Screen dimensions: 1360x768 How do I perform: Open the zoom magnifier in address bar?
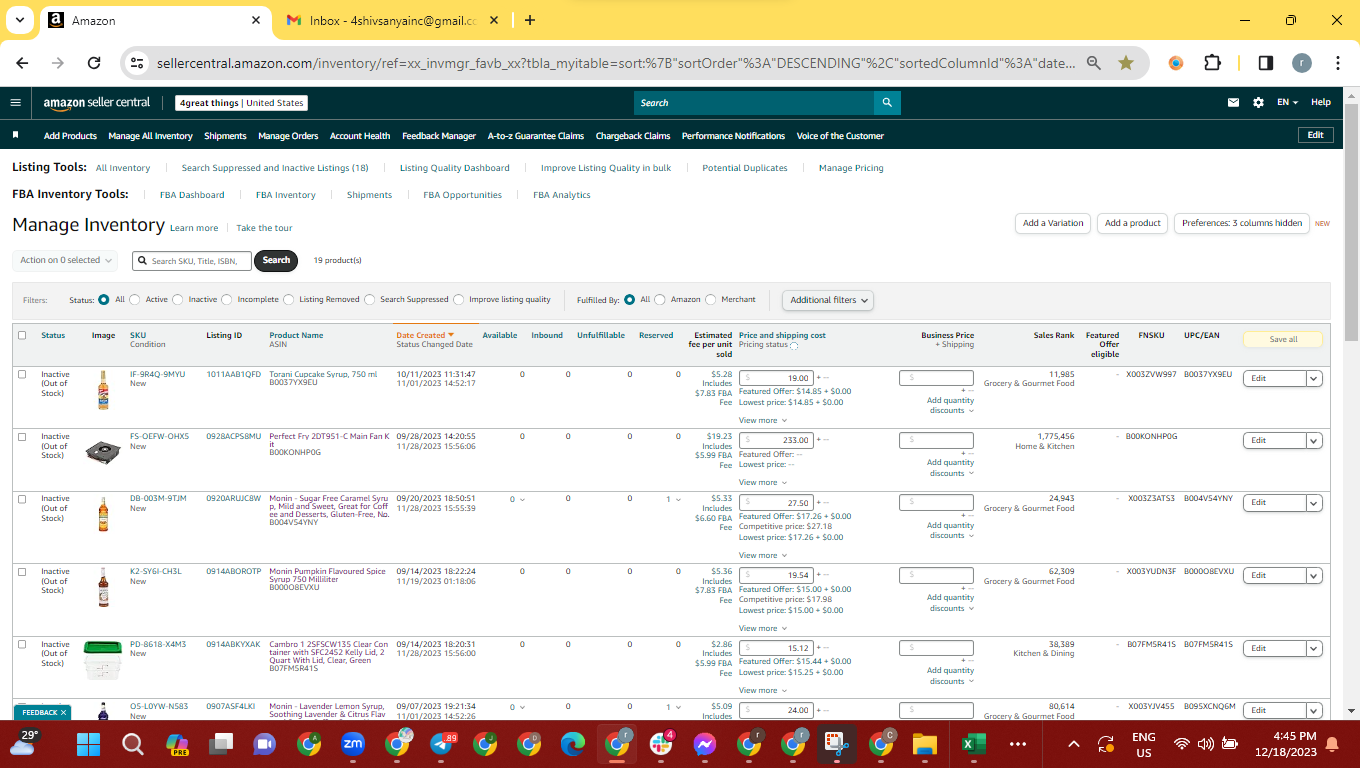[x=1094, y=62]
